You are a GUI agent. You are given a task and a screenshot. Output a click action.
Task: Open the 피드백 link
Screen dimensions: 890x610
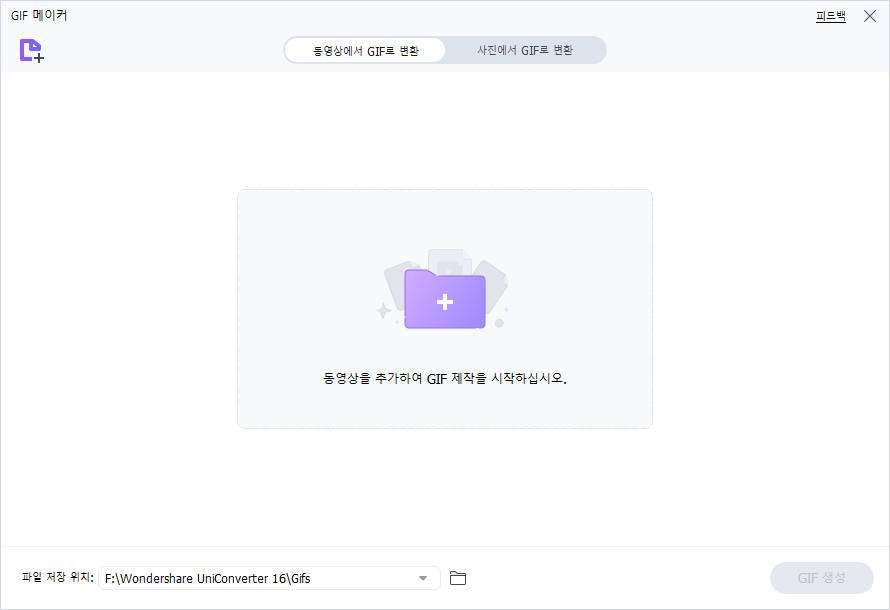pos(830,16)
